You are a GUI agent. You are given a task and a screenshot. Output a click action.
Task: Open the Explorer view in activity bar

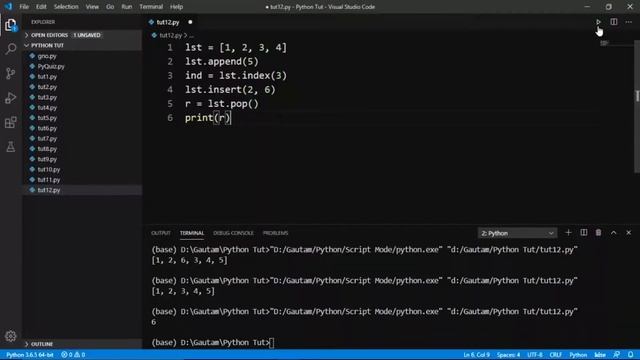pos(11,25)
